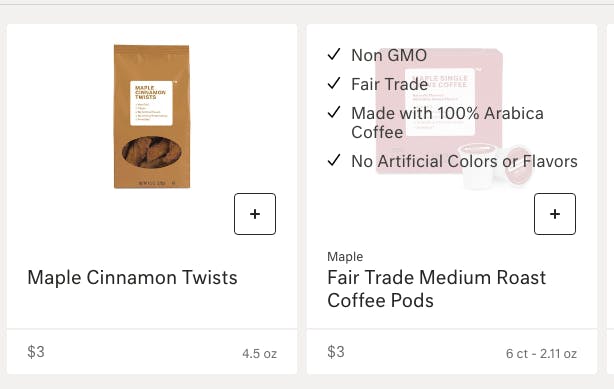Click the $3 price for Coffee Pods

pos(336,352)
